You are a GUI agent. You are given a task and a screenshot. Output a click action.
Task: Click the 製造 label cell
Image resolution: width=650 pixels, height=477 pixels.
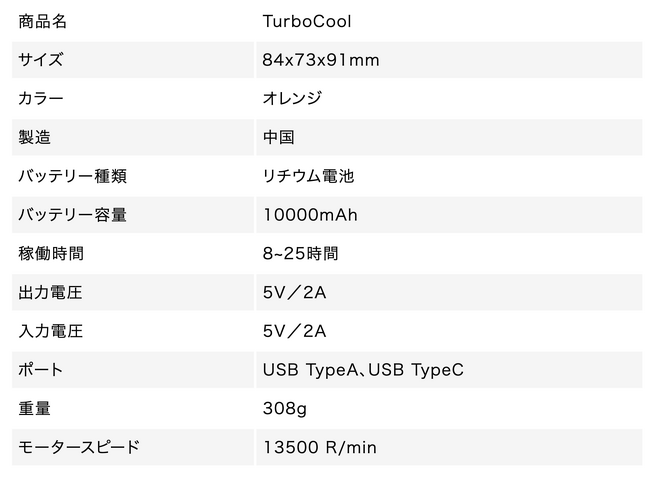point(34,137)
